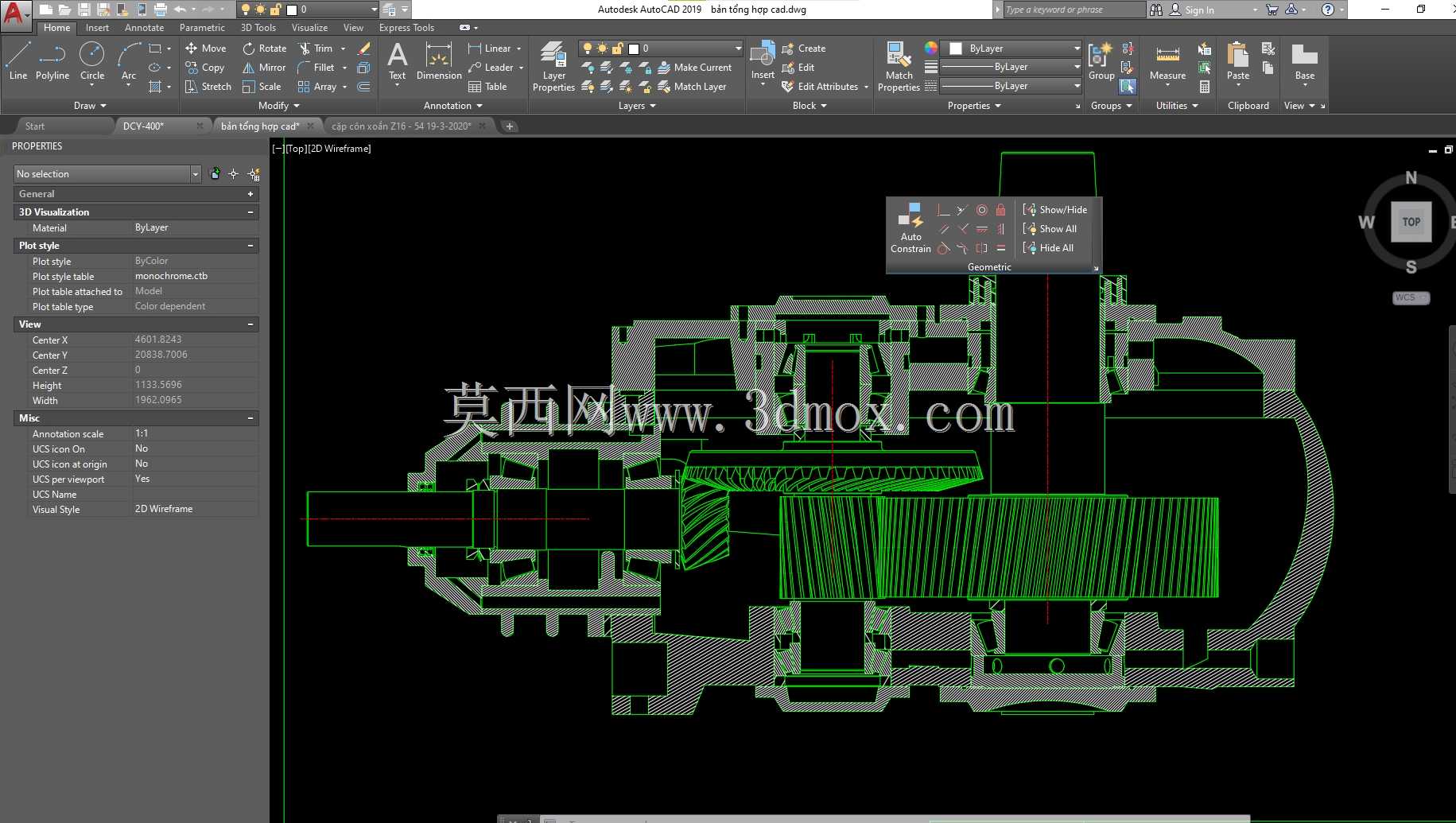Toggle Group Selection on/off button
Image resolution: width=1456 pixels, height=823 pixels.
click(x=1128, y=87)
